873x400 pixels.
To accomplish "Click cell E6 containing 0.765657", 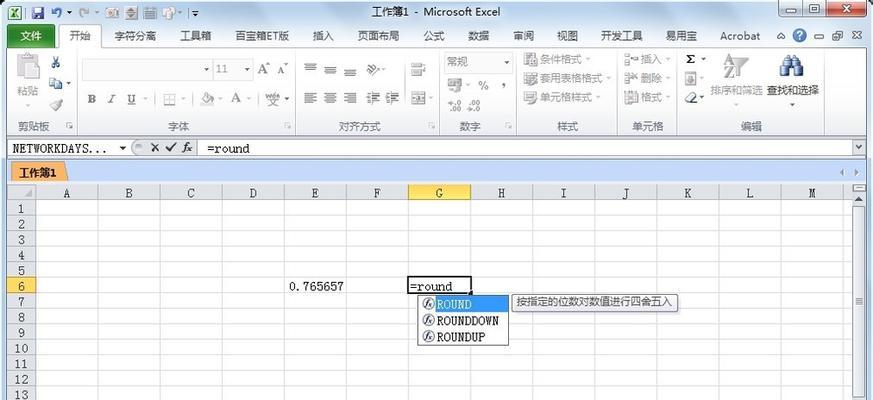I will (315, 286).
